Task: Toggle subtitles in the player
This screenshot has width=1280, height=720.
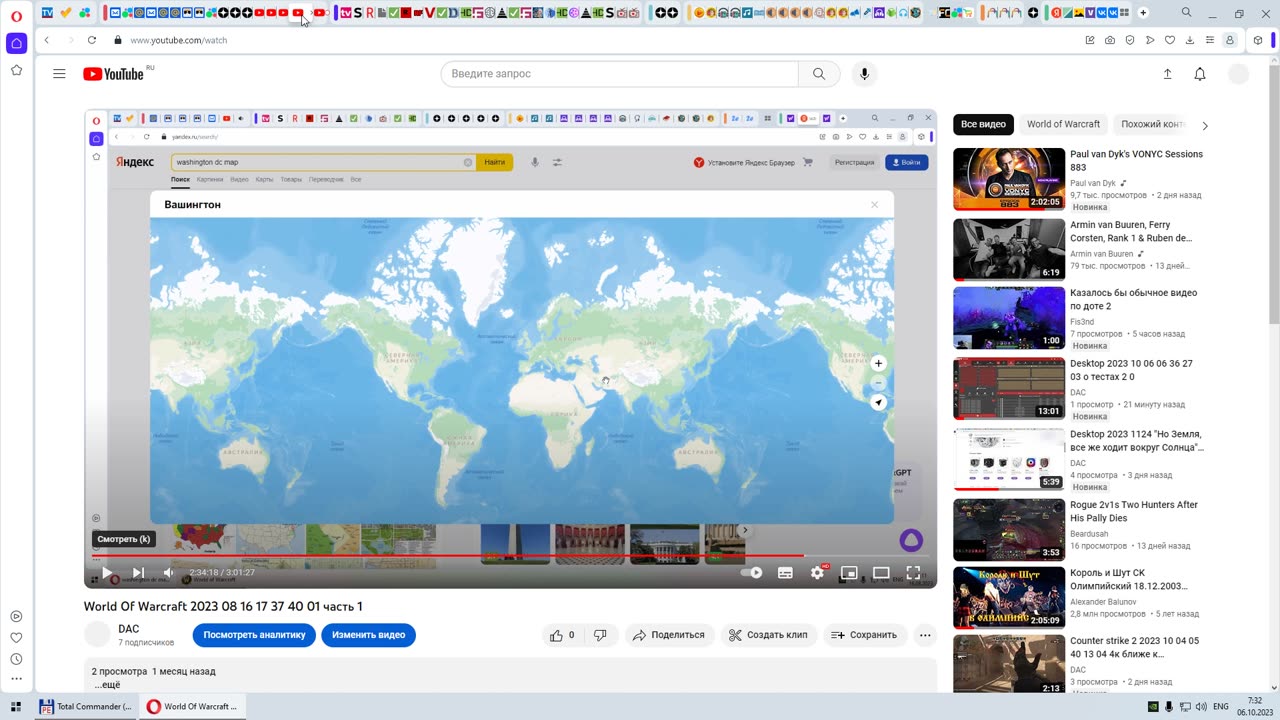Action: click(785, 573)
